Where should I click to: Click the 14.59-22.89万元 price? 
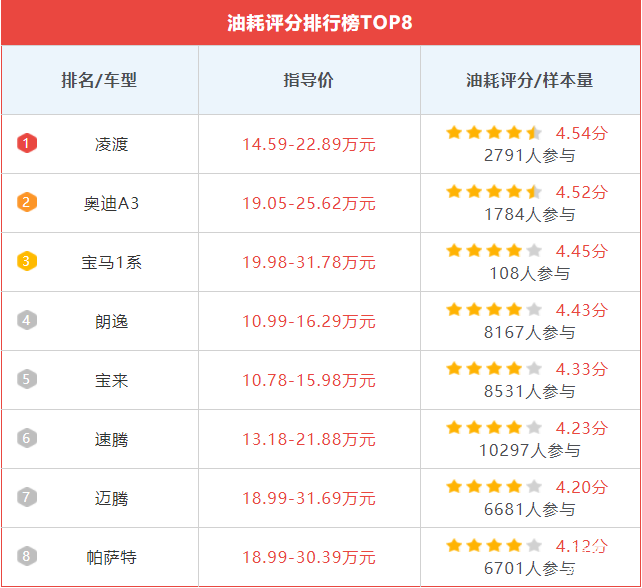(x=309, y=144)
